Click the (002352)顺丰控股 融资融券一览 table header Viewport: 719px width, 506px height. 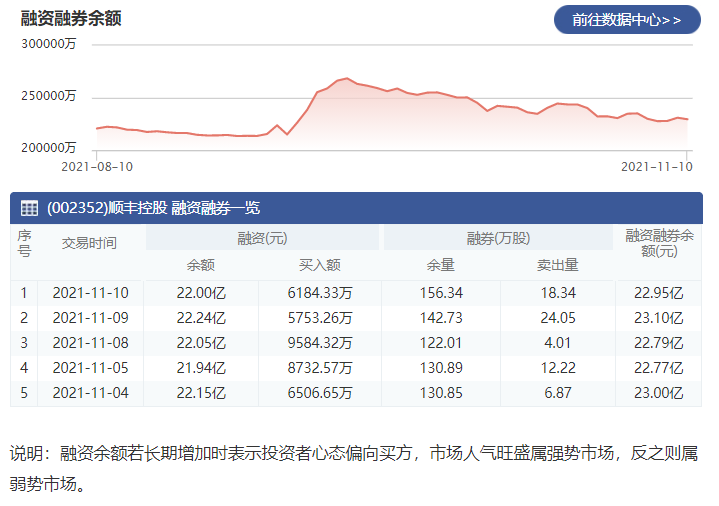(356, 208)
